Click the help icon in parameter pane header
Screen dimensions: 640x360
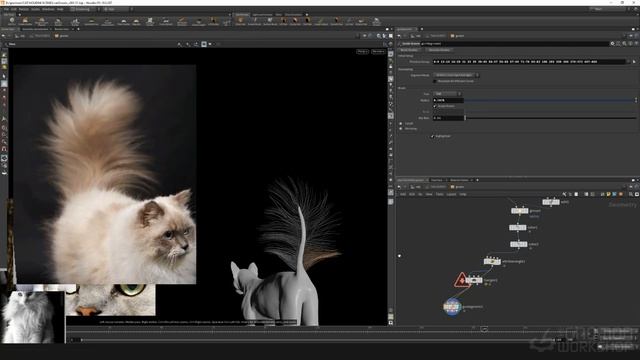(x=636, y=44)
